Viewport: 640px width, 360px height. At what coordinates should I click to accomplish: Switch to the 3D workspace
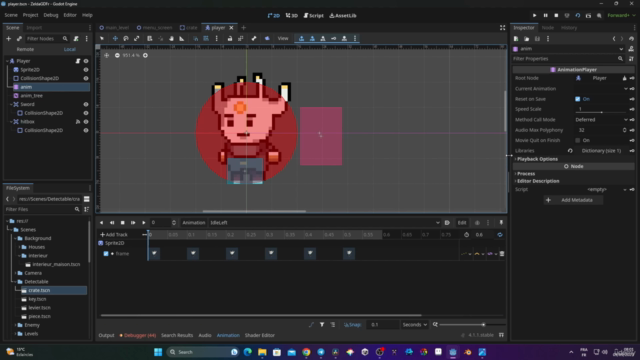pos(291,16)
